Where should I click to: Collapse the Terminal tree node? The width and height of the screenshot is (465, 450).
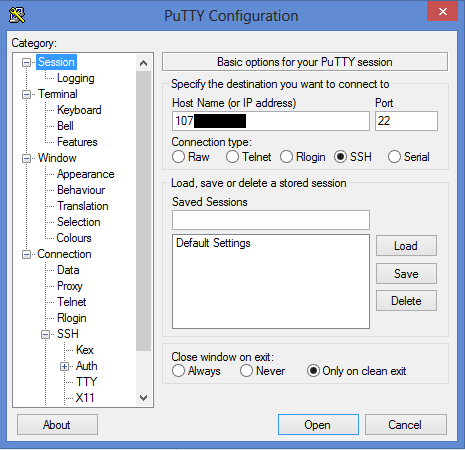[x=26, y=94]
